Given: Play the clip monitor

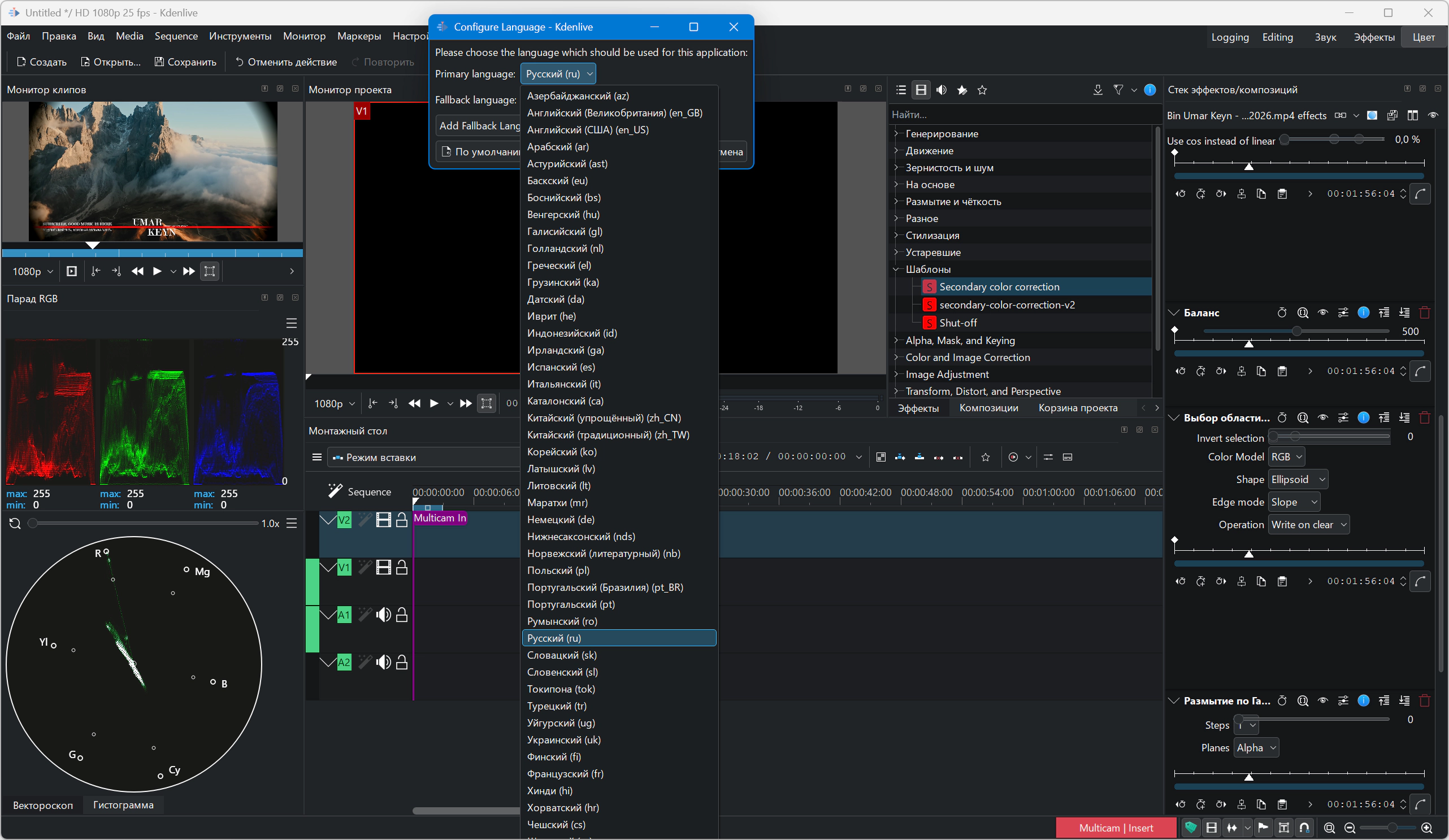Looking at the screenshot, I should [157, 271].
